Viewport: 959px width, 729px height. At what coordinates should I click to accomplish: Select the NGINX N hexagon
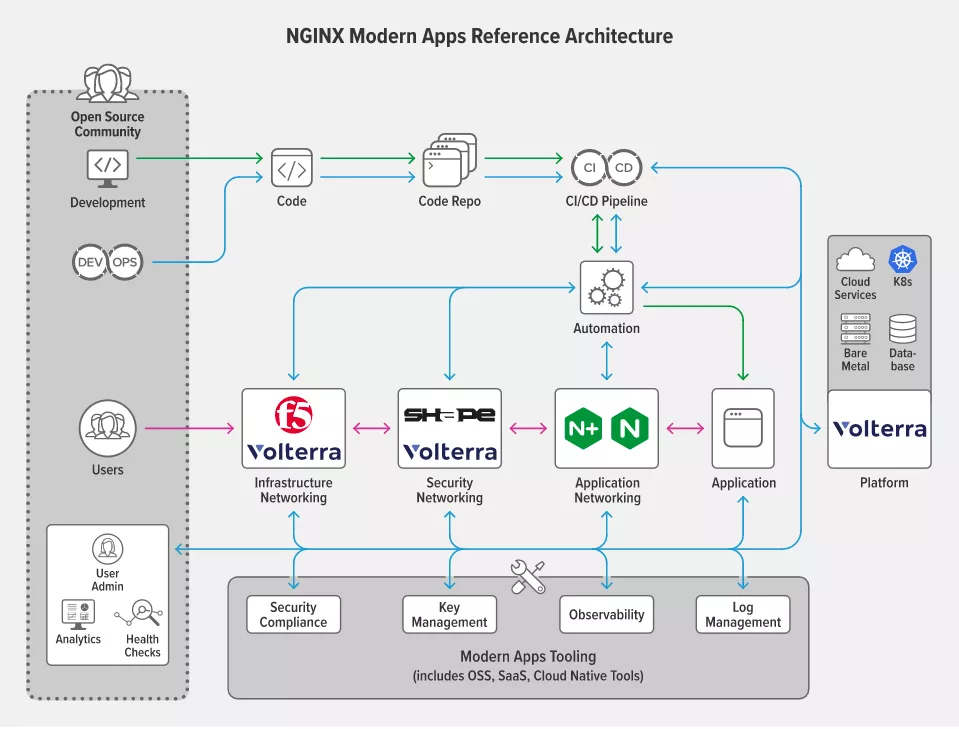pos(630,428)
